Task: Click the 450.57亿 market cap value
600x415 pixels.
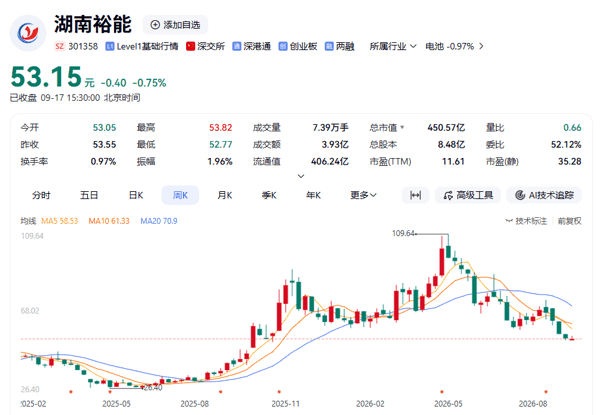Action: [x=446, y=127]
